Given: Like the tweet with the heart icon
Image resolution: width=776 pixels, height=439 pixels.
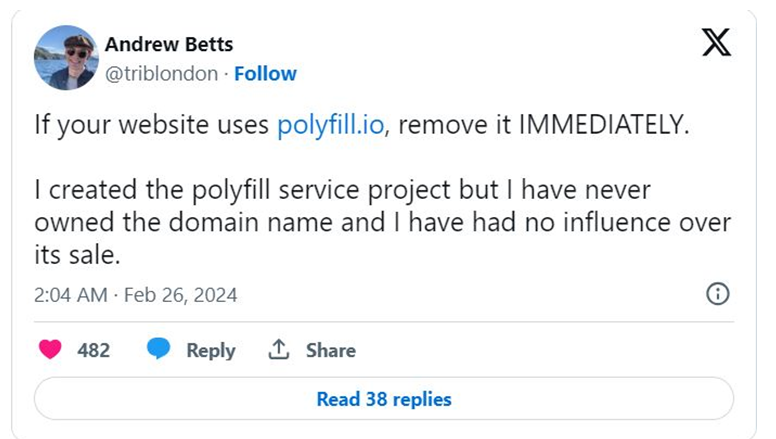Looking at the screenshot, I should coord(50,350).
